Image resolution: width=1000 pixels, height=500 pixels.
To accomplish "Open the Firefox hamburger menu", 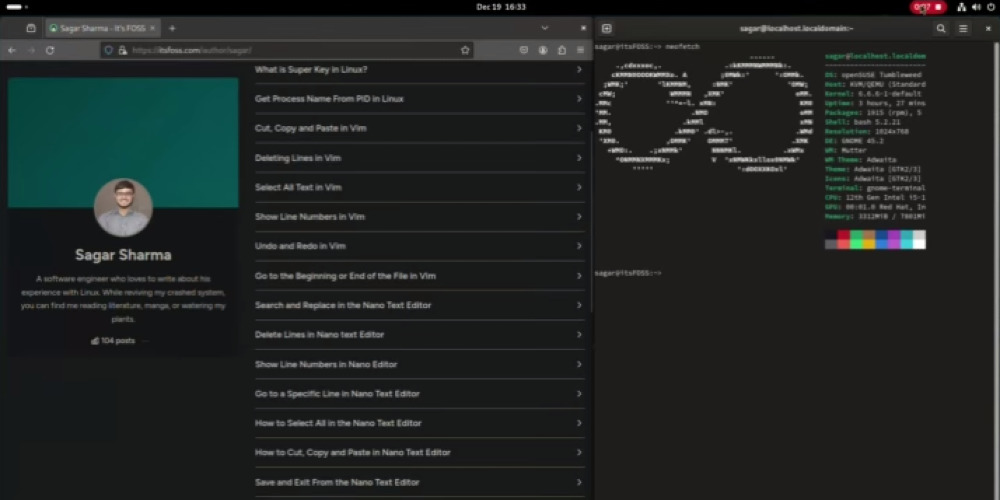I will (580, 50).
